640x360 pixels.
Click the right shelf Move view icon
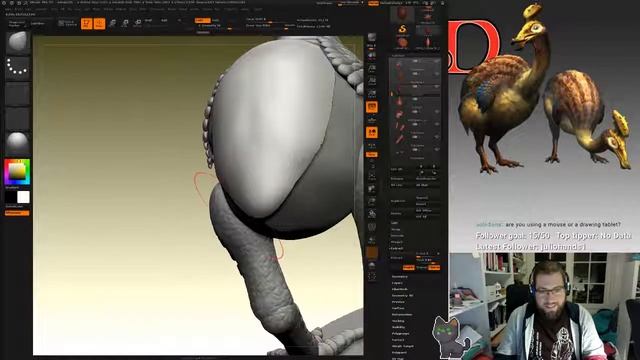[x=372, y=189]
